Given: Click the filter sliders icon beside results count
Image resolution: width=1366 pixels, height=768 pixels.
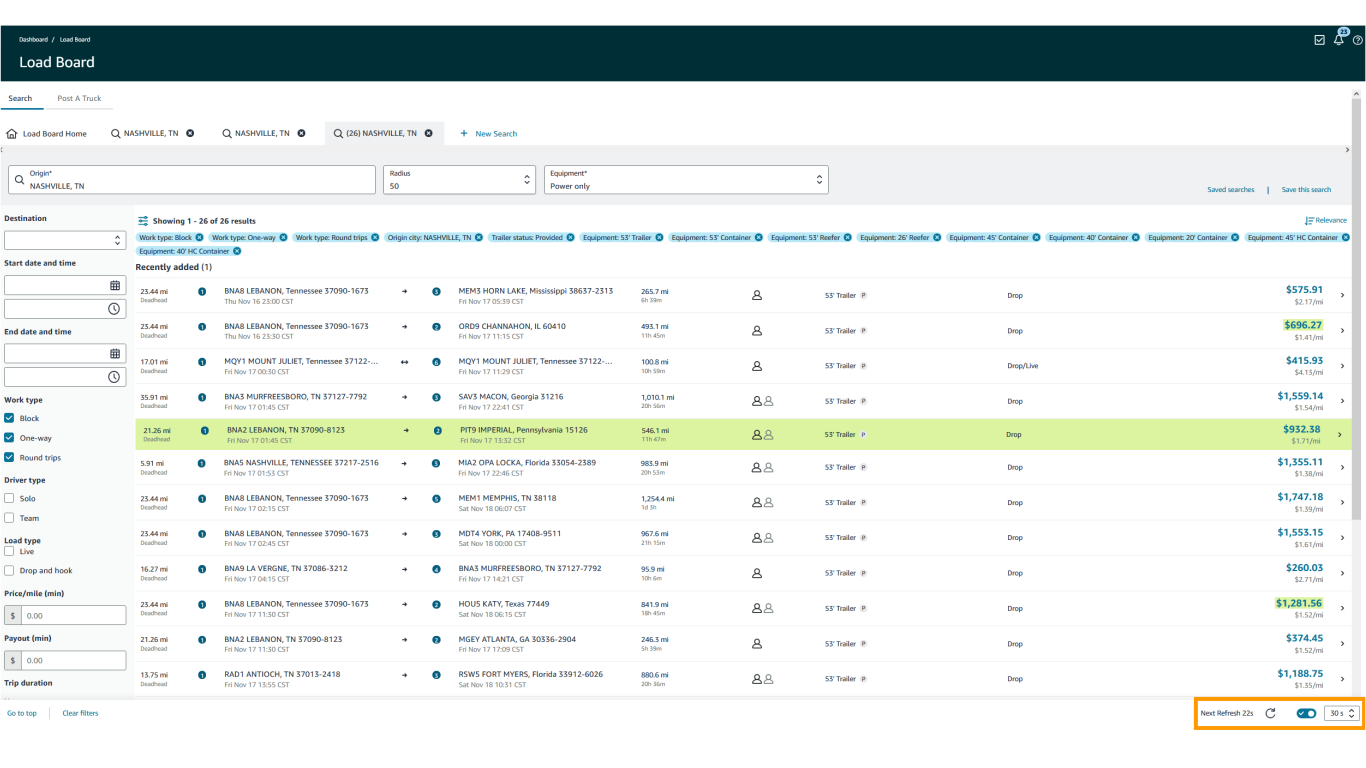Looking at the screenshot, I should [143, 221].
